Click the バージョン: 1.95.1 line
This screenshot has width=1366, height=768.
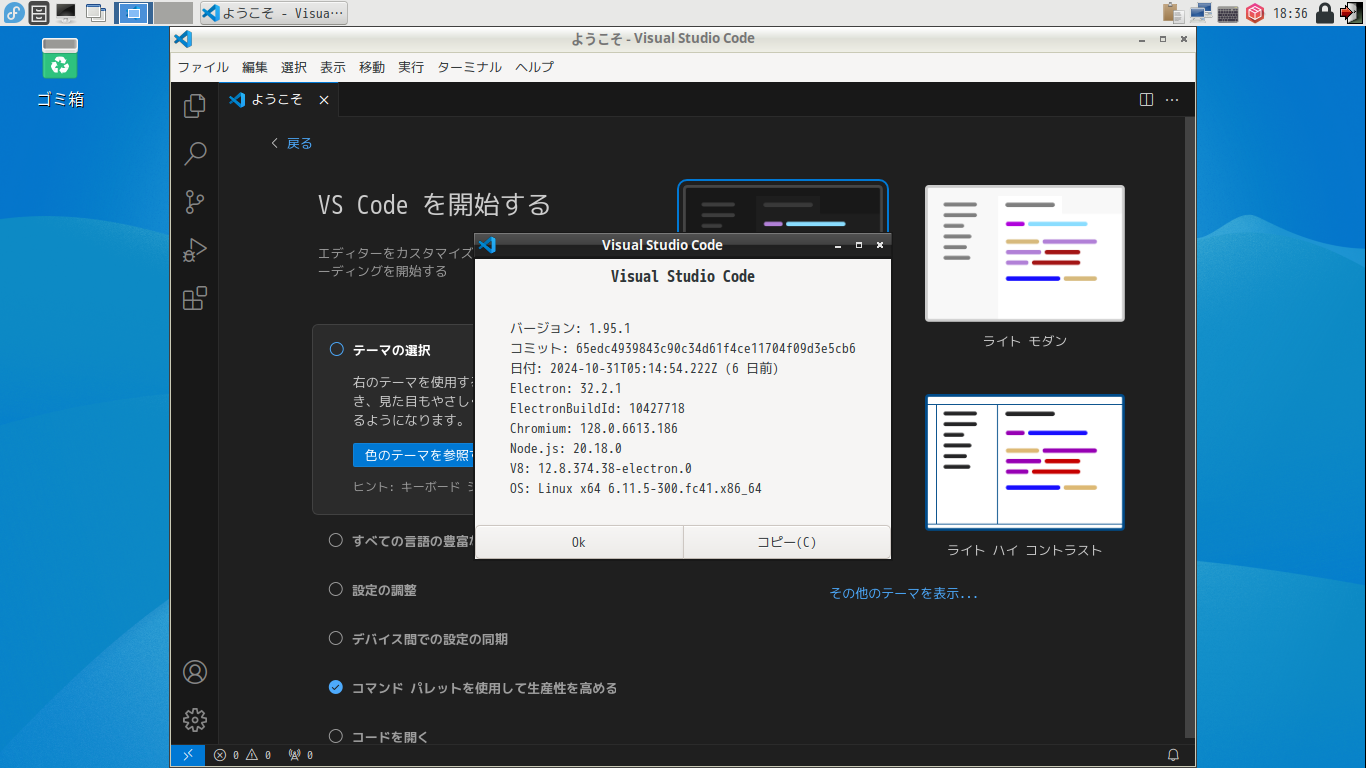tap(570, 328)
